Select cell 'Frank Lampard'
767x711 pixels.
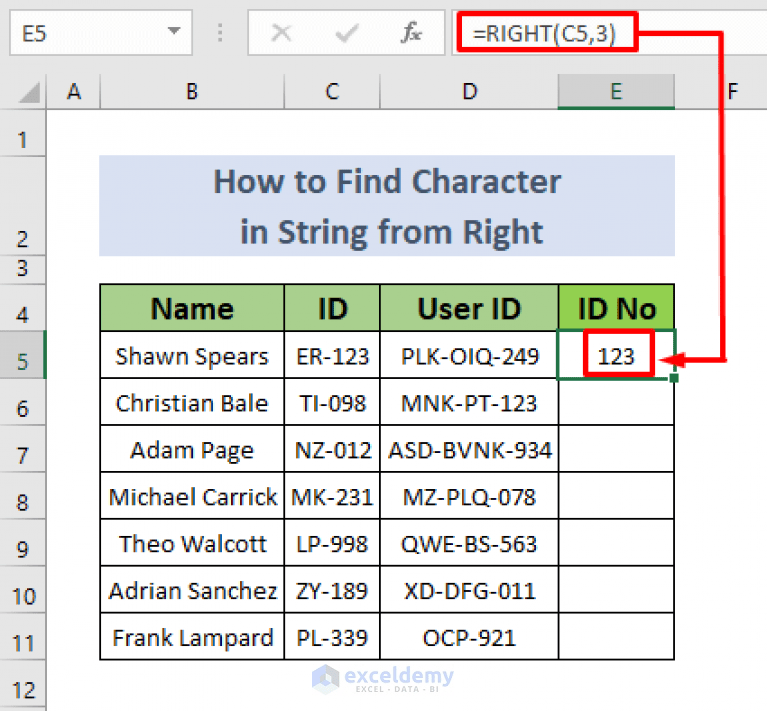[x=192, y=637]
